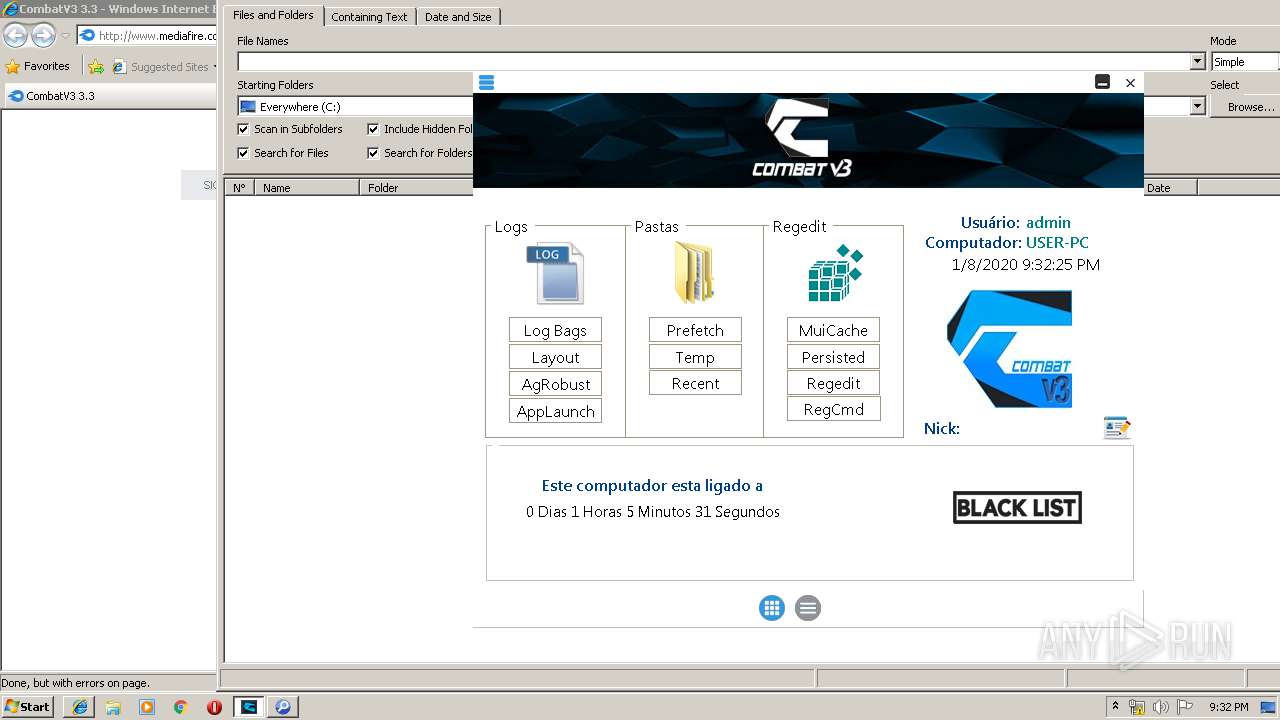
Task: Open the Windows Start menu
Action: click(x=27, y=707)
